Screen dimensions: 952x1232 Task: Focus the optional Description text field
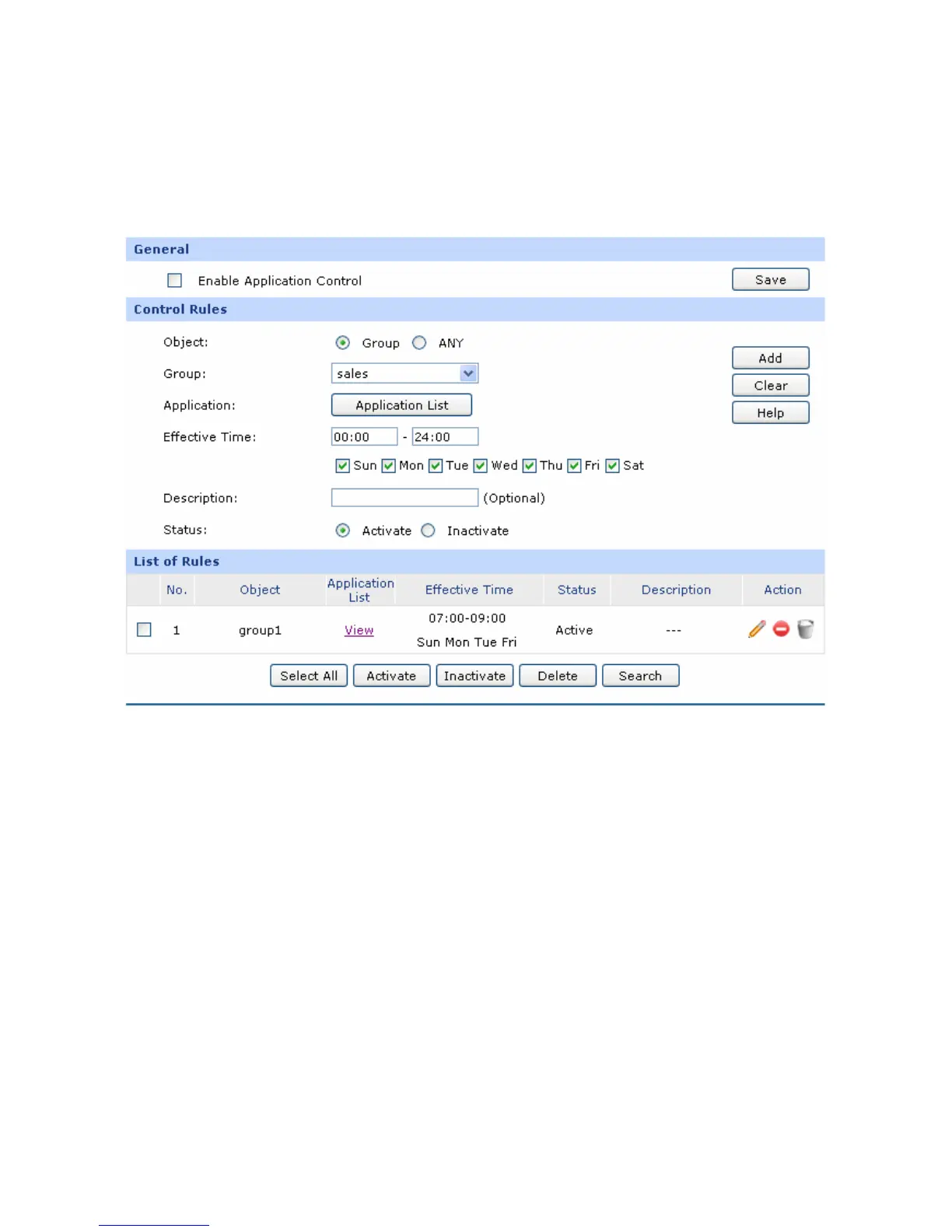pyautogui.click(x=404, y=498)
